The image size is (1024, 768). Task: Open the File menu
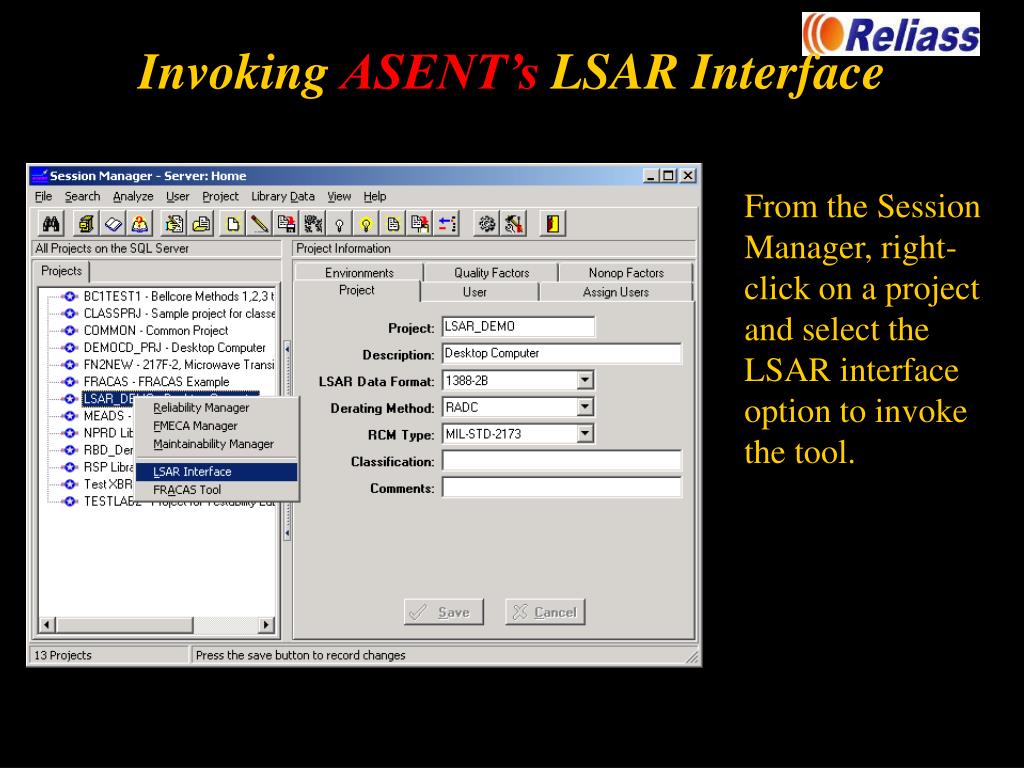tap(43, 197)
